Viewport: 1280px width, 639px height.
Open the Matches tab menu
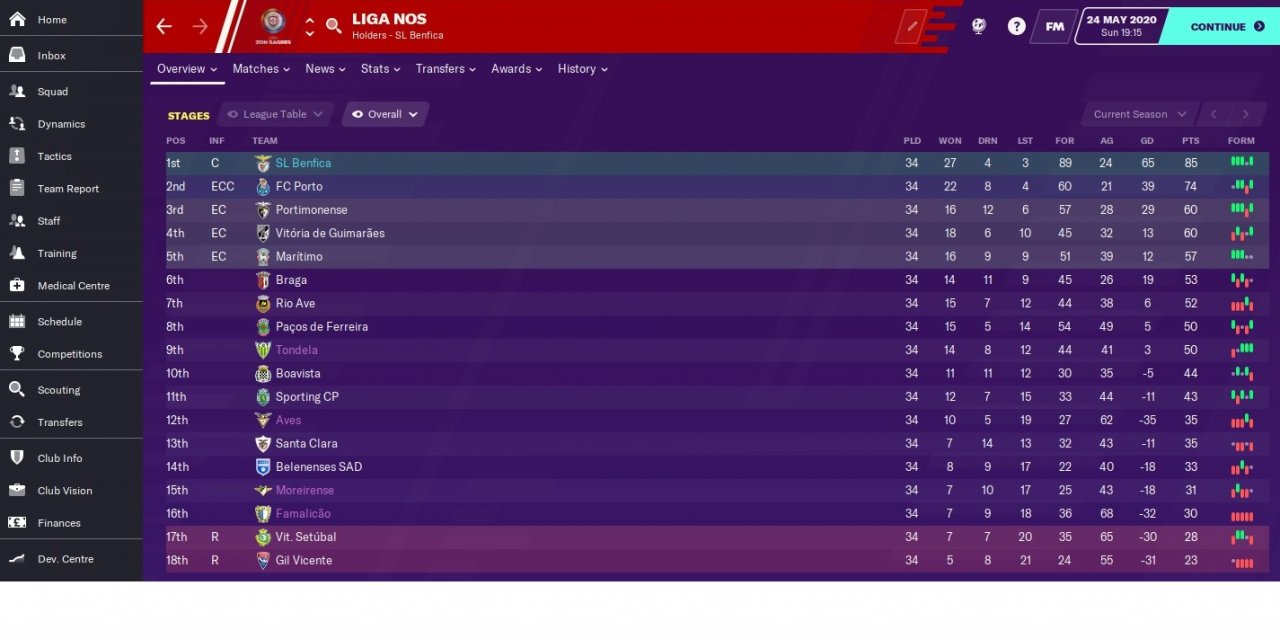[x=261, y=69]
